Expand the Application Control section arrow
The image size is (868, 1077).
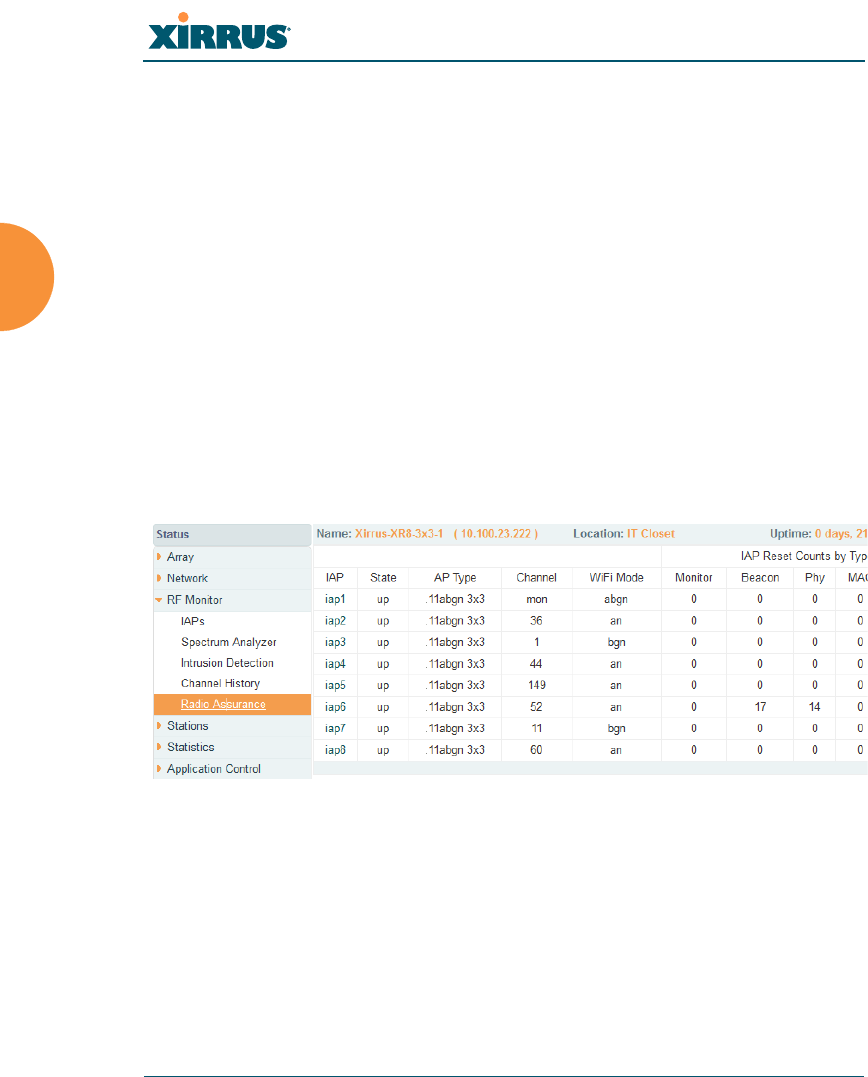159,769
